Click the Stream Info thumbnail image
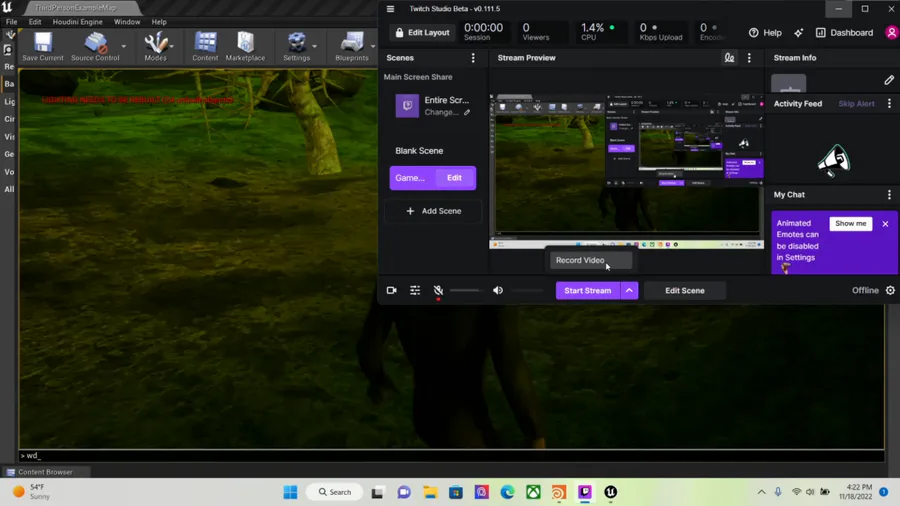This screenshot has height=506, width=900. point(789,83)
